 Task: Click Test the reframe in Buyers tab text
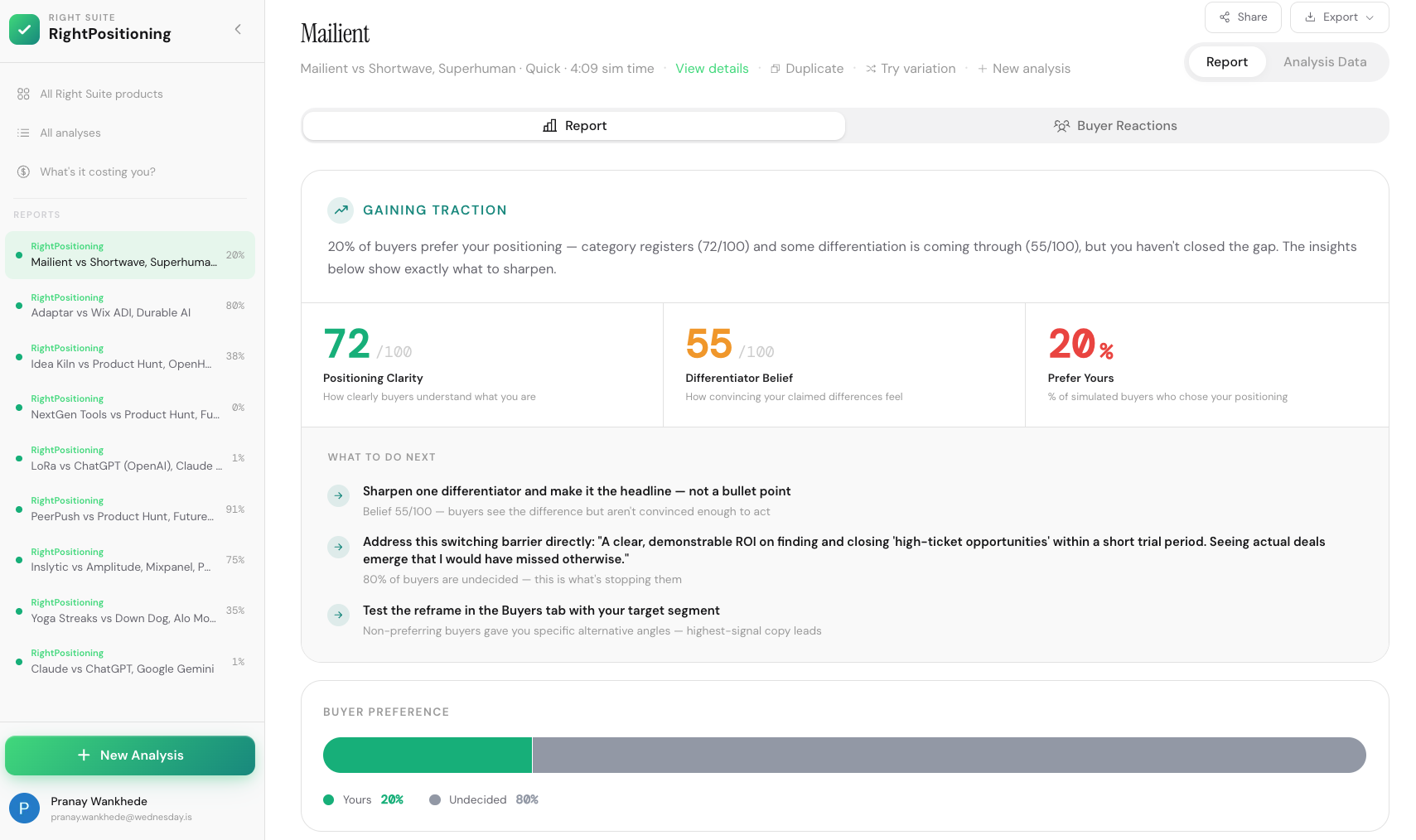point(541,611)
